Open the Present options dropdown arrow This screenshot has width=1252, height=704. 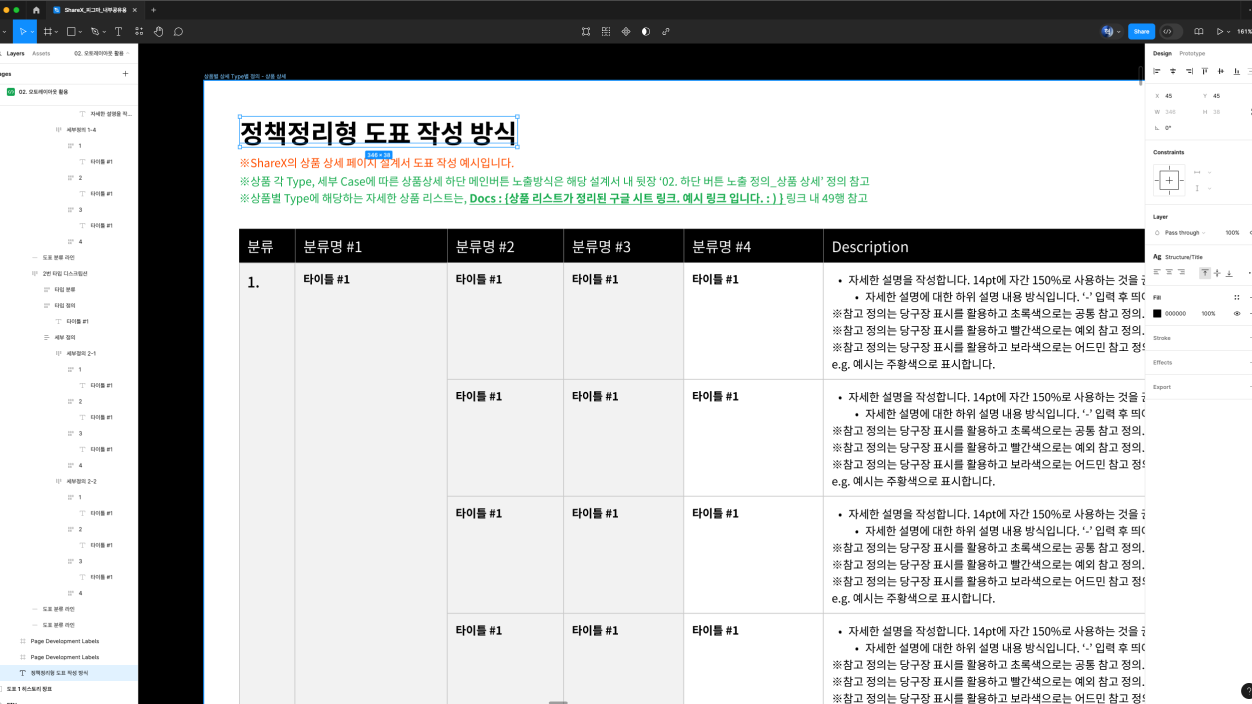pyautogui.click(x=1230, y=32)
